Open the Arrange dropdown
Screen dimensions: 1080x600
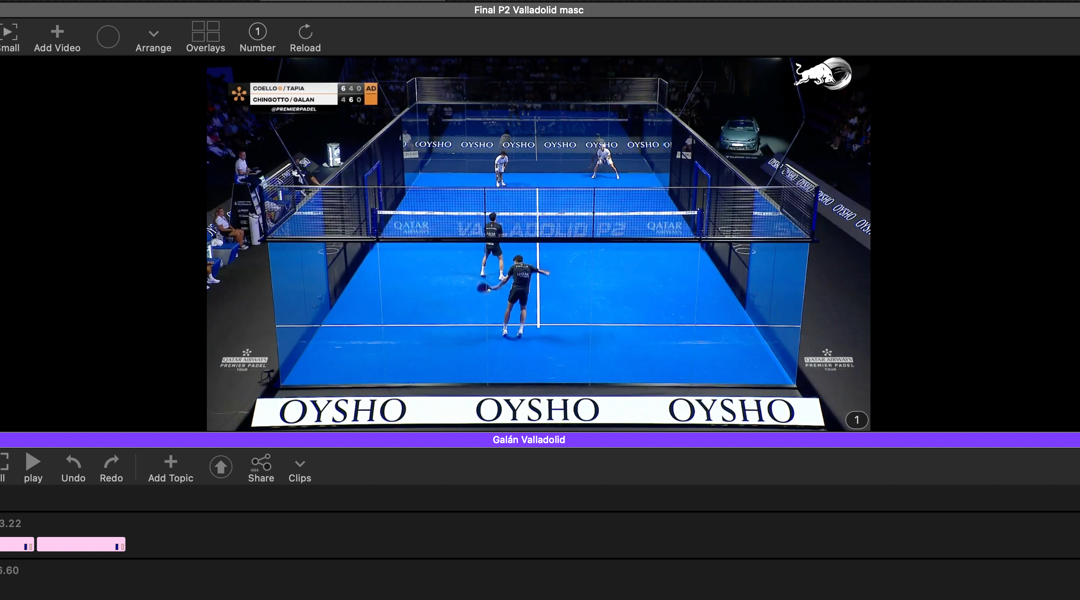point(153,39)
